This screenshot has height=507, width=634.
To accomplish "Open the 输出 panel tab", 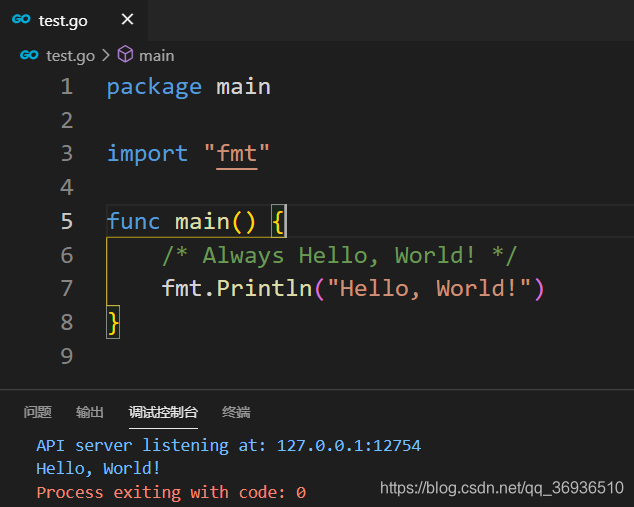I will coord(90,412).
